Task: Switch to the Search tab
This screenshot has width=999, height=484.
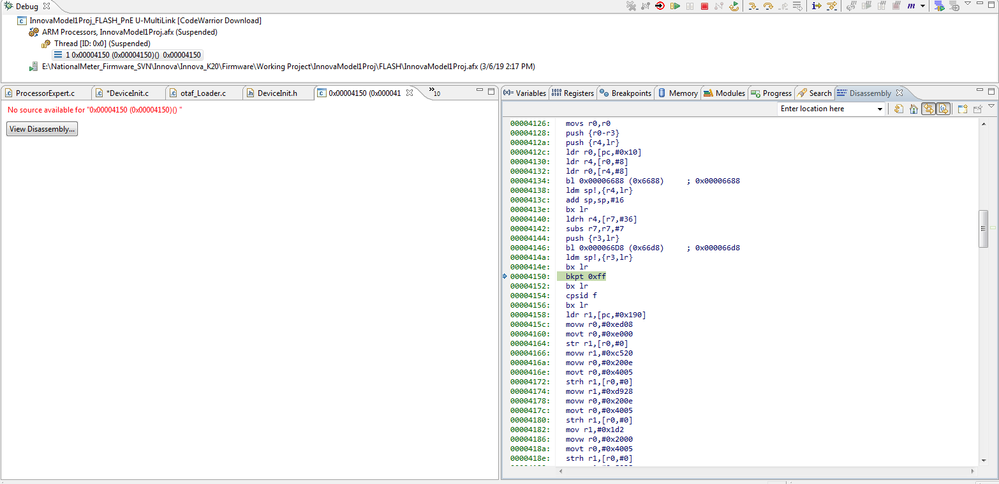Action: (x=815, y=93)
